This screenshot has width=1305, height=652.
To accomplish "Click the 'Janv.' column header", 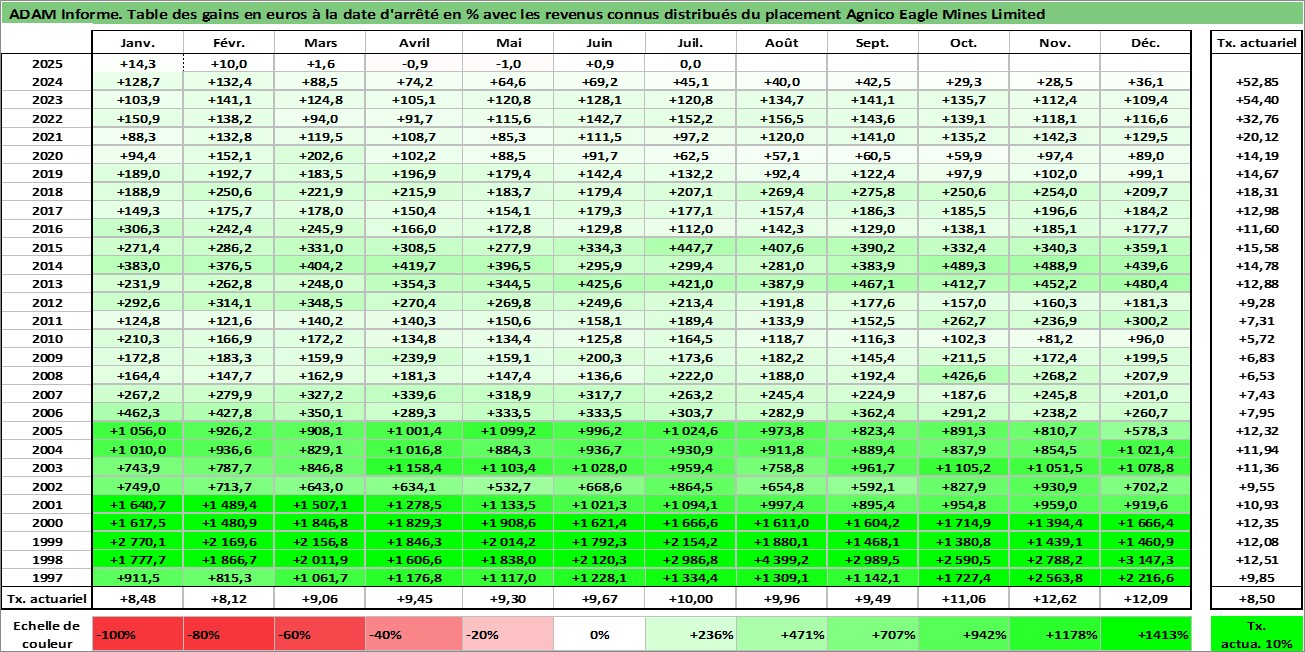I will 137,43.
